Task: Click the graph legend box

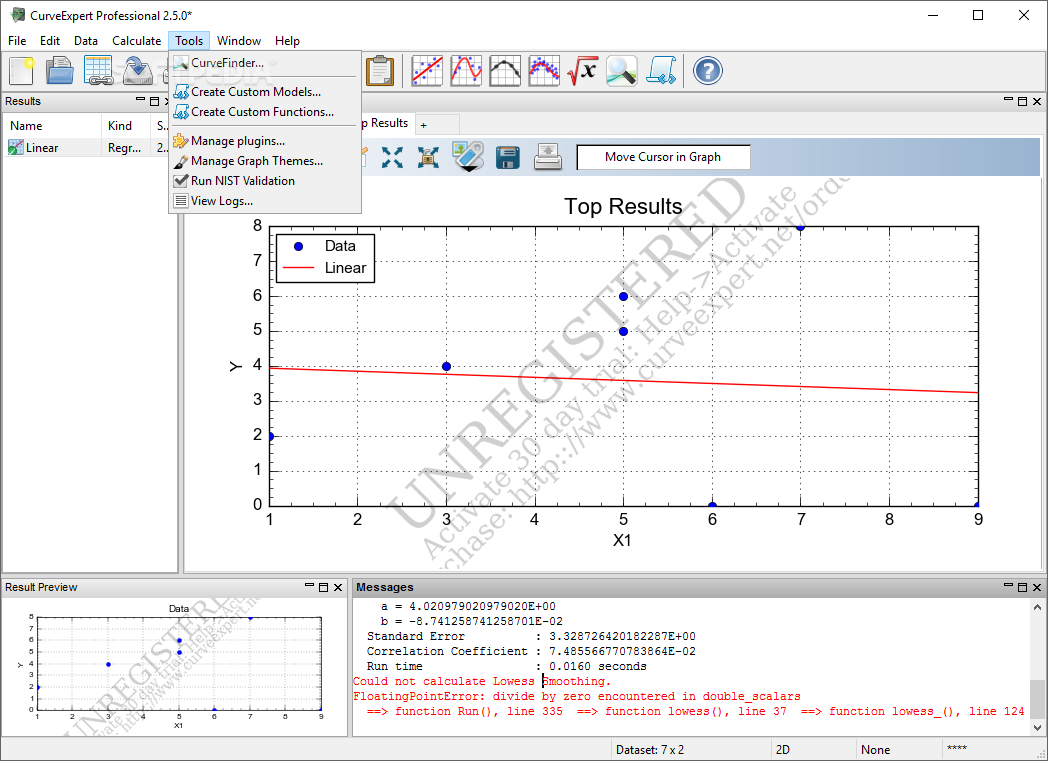Action: coord(325,258)
